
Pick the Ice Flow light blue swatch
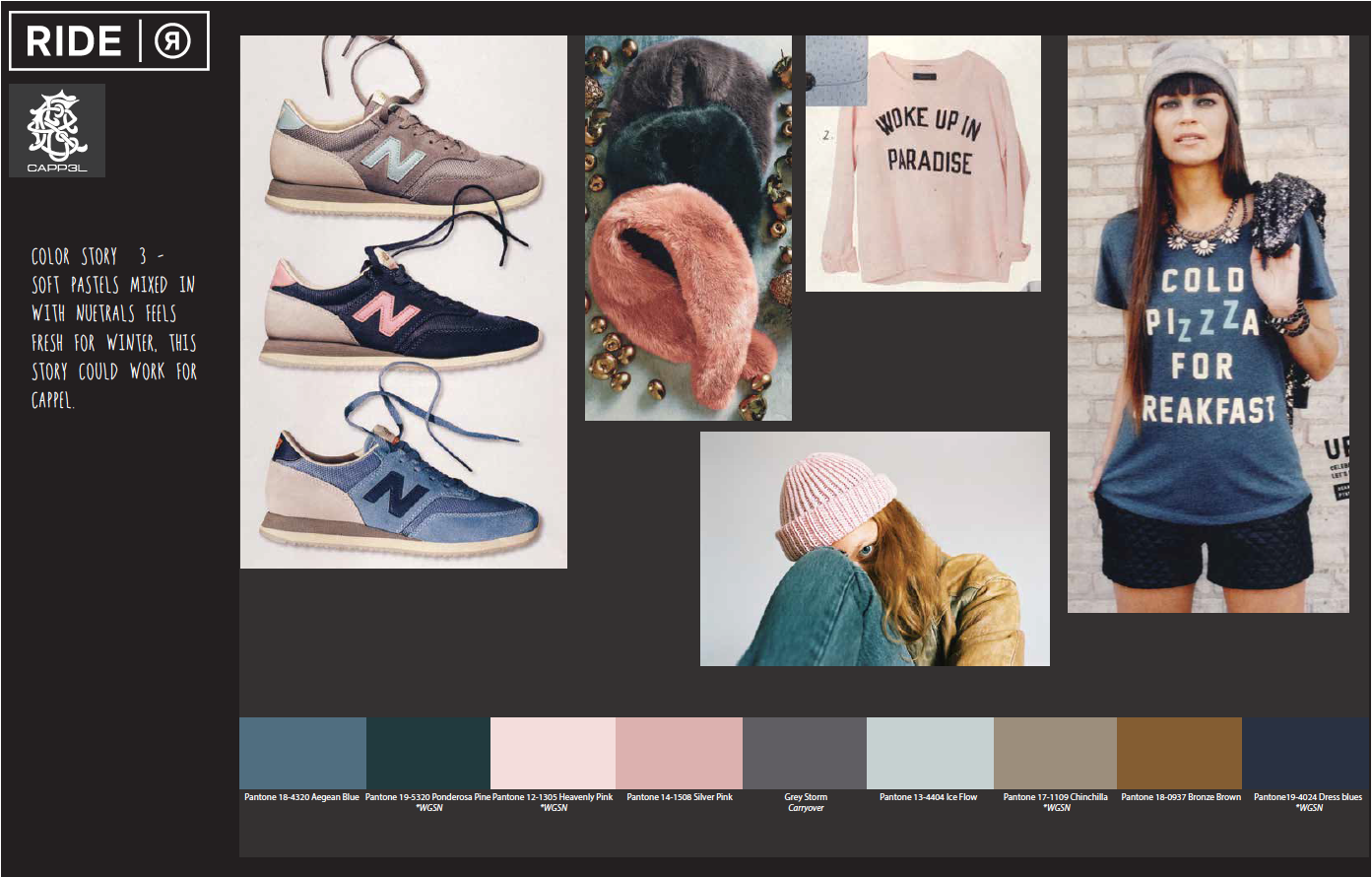point(930,753)
